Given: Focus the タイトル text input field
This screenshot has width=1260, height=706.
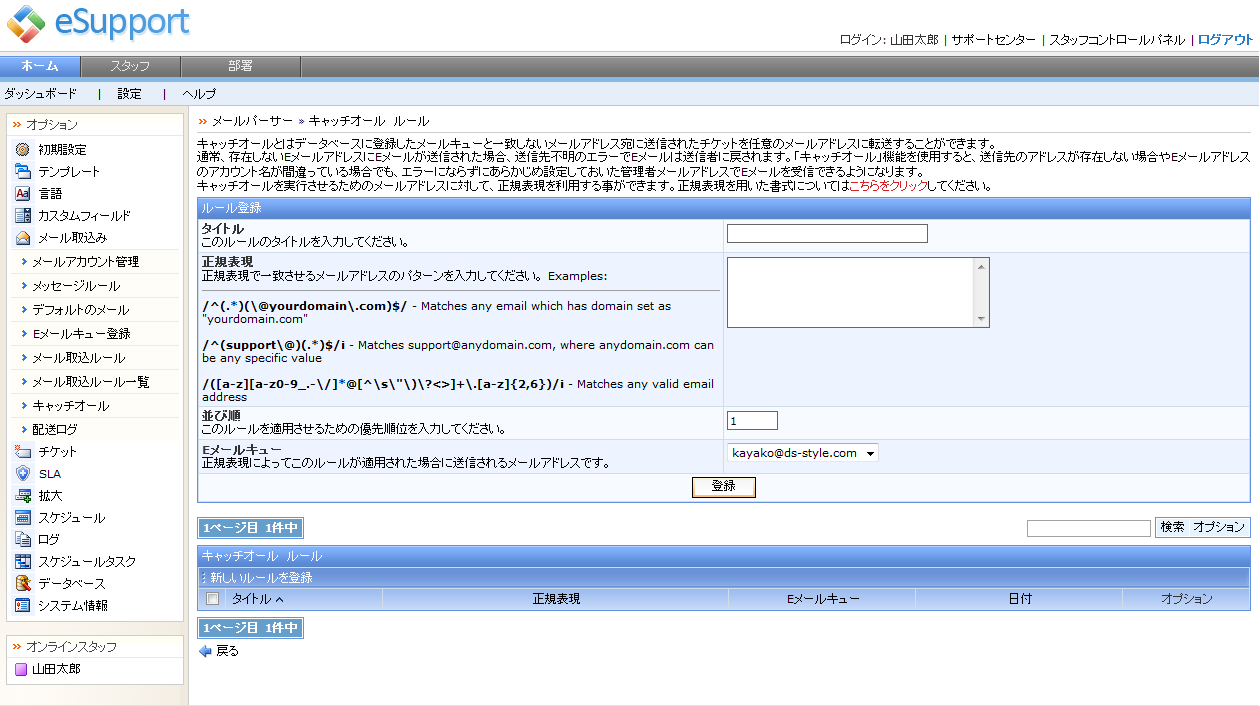Looking at the screenshot, I should pyautogui.click(x=827, y=234).
